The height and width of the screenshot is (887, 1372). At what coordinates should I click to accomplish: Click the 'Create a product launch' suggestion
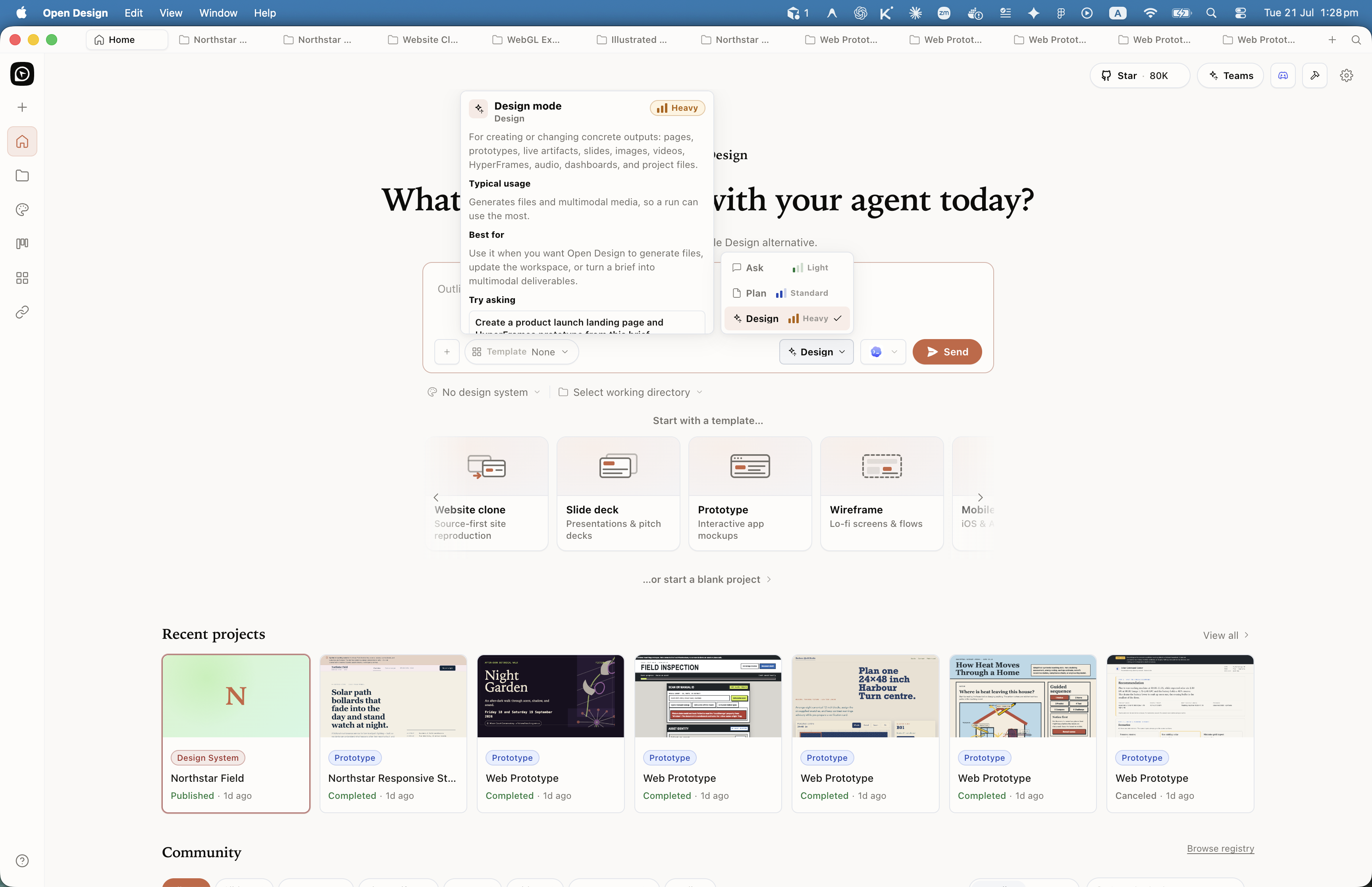point(587,323)
